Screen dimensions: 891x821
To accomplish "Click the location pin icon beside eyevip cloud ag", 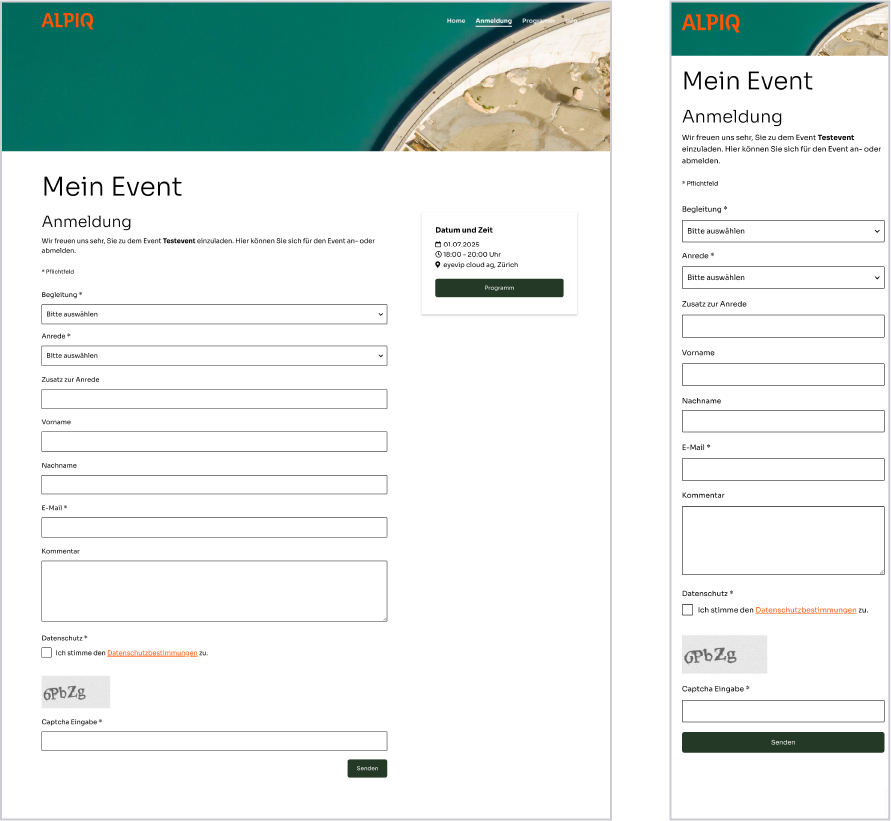I will tap(438, 265).
